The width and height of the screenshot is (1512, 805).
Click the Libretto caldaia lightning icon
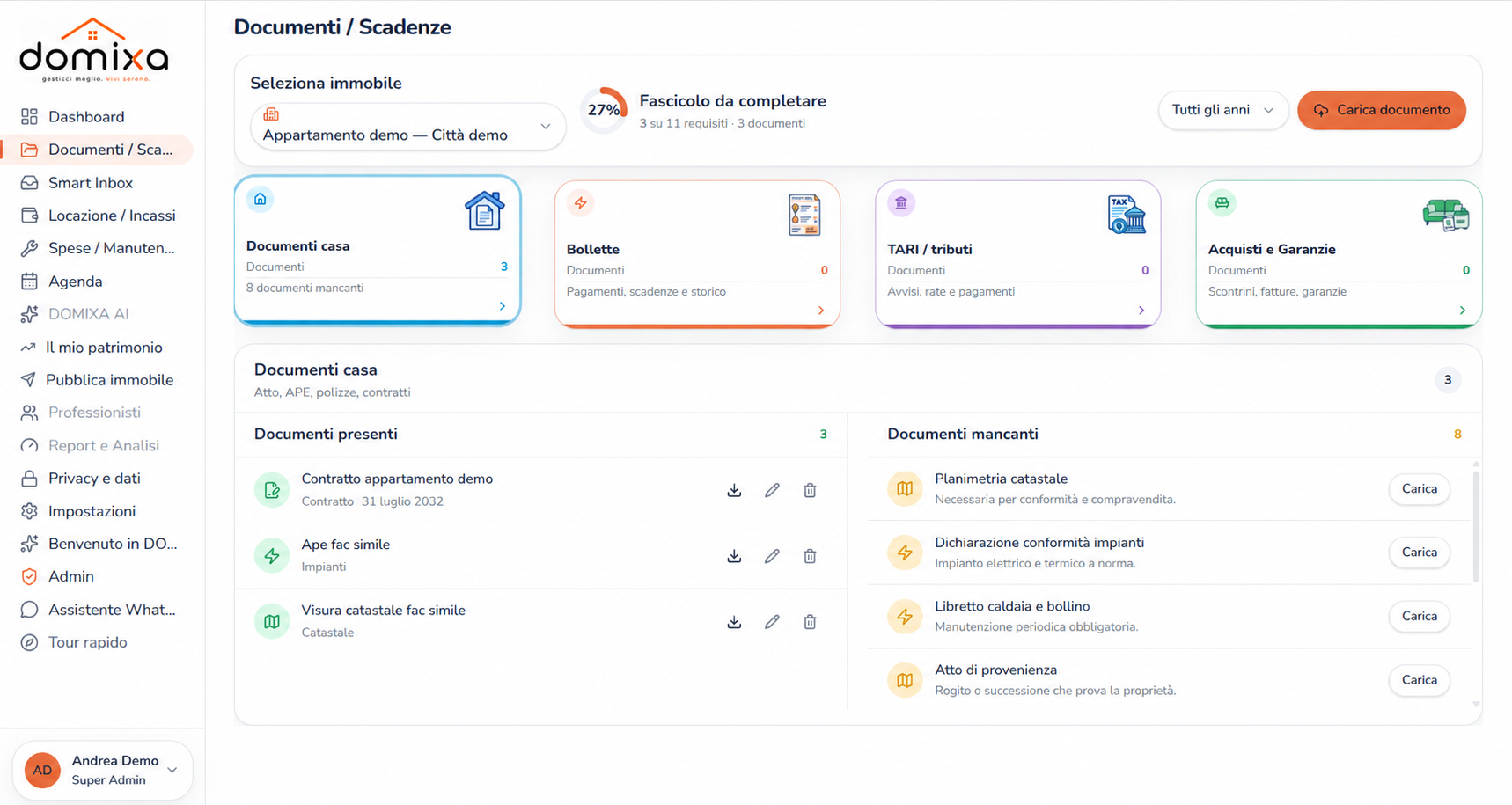(905, 616)
